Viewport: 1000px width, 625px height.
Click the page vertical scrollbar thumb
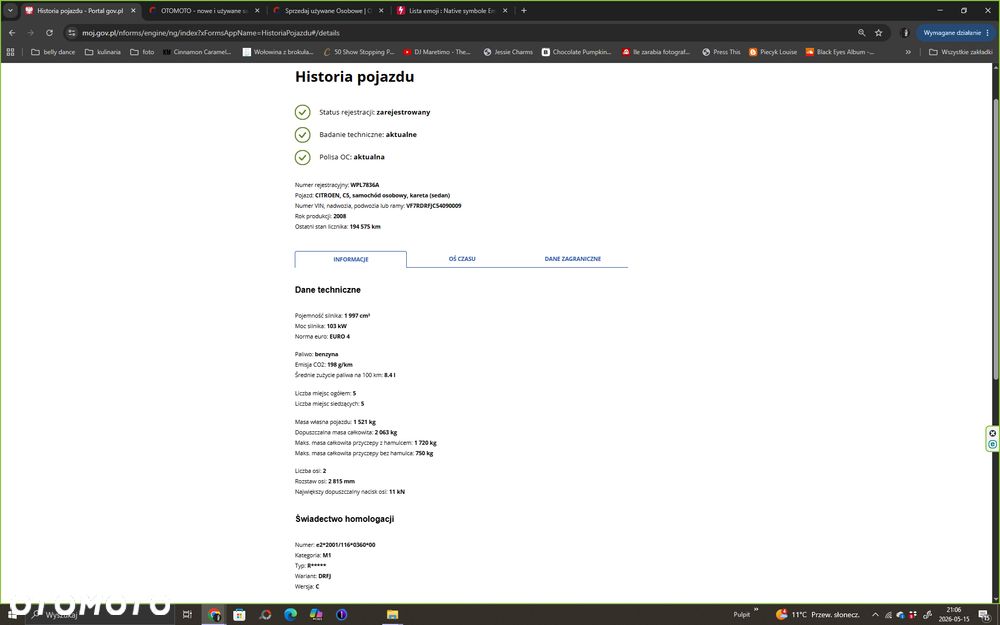pyautogui.click(x=996, y=240)
